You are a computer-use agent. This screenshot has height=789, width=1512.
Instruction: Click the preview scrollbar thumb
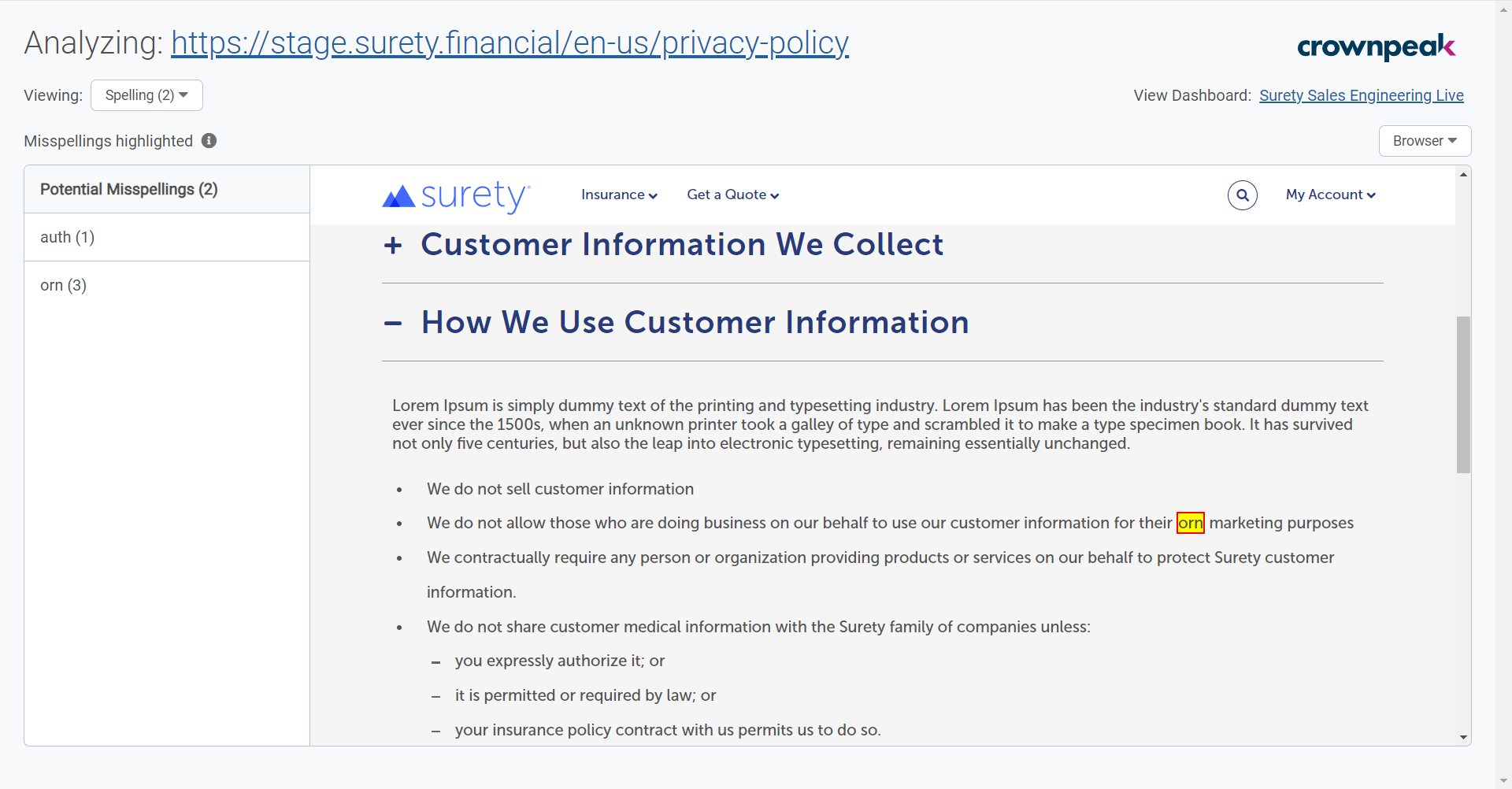1463,394
